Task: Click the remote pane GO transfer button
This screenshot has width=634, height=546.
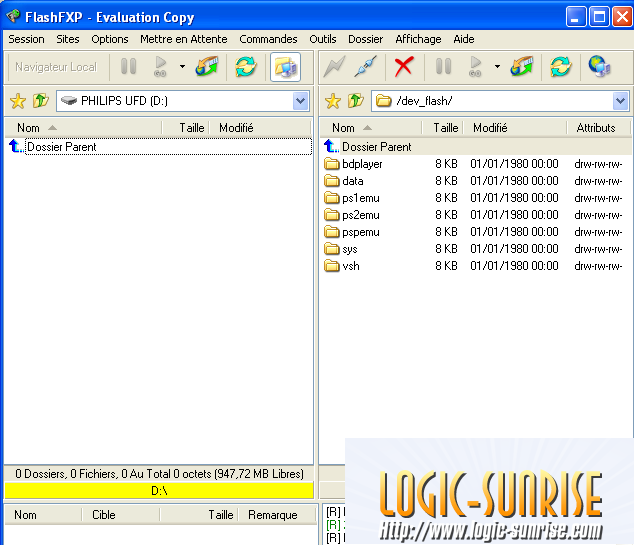Action: [476, 66]
